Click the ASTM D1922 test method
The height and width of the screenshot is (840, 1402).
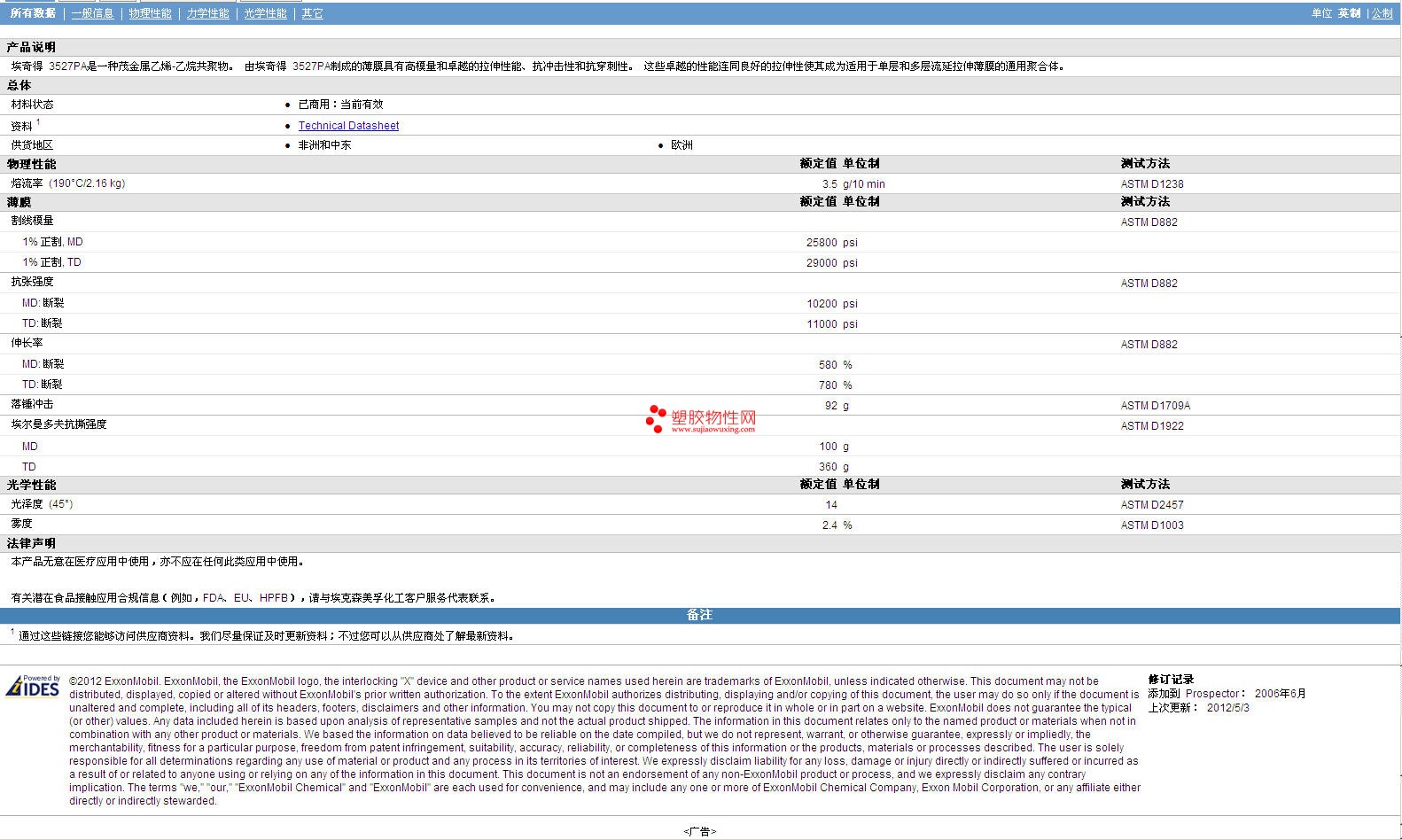point(1152,426)
